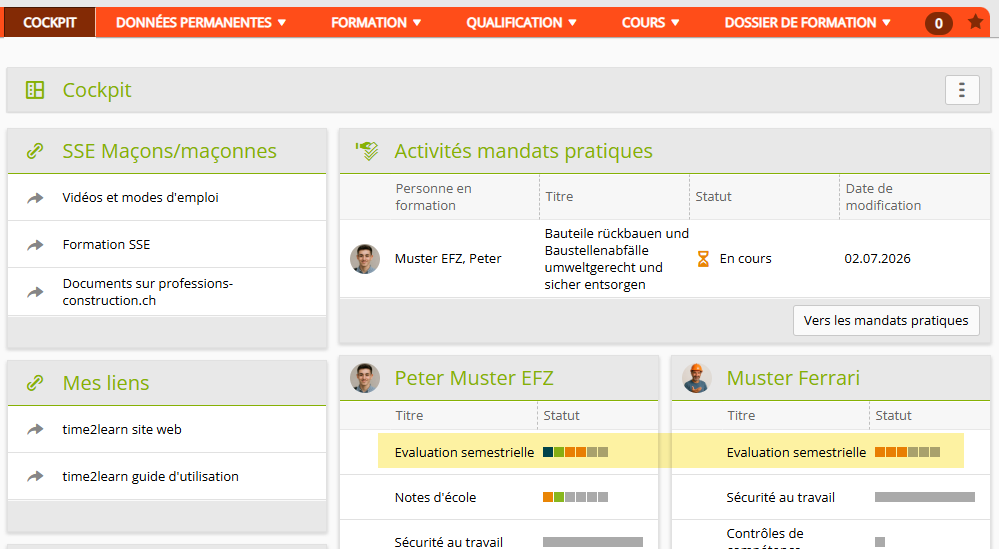Open the Cockpit three-dot options menu
The width and height of the screenshot is (999, 549).
point(962,90)
